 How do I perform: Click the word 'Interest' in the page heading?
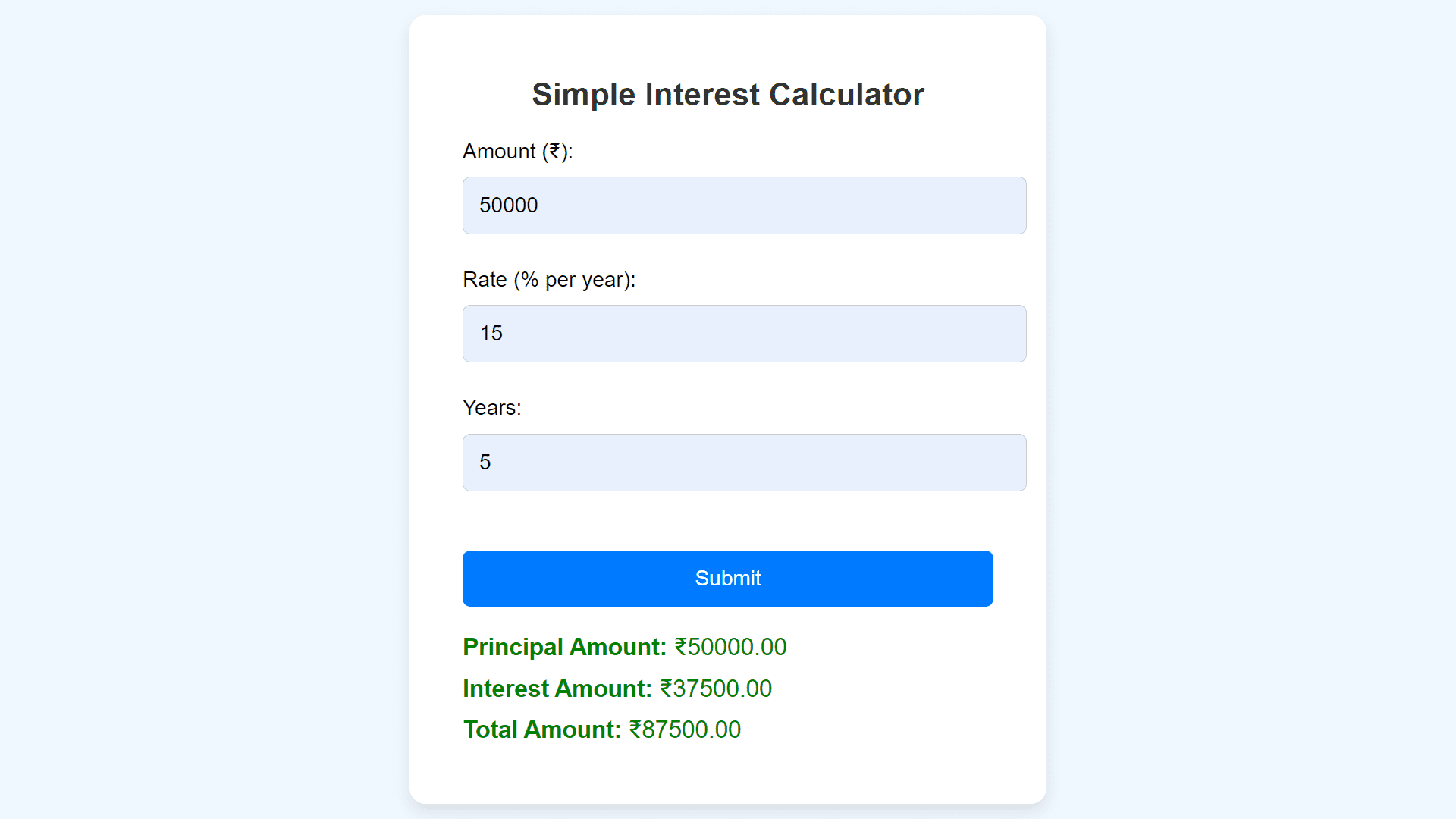click(702, 95)
